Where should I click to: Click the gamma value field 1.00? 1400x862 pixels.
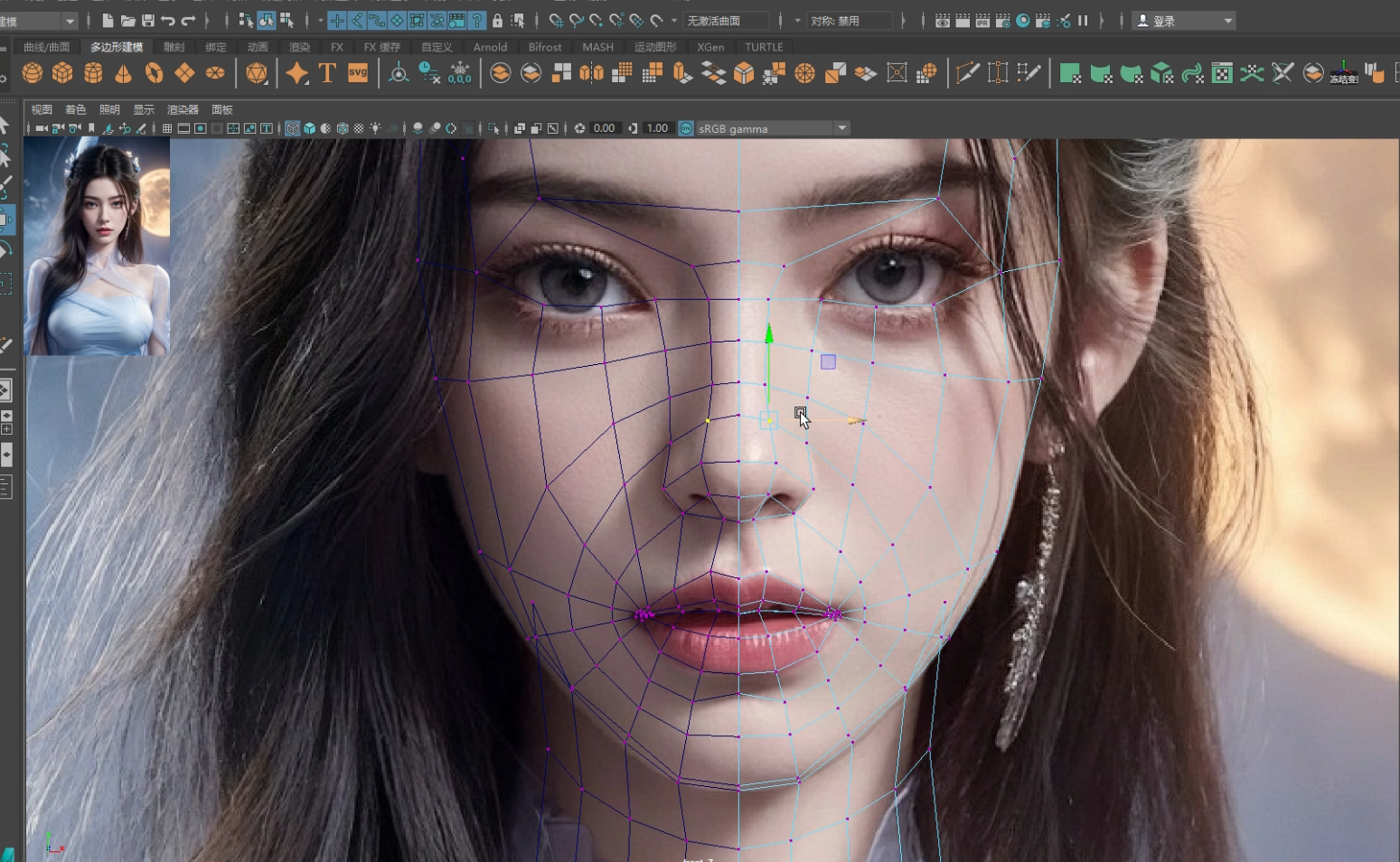tap(658, 128)
